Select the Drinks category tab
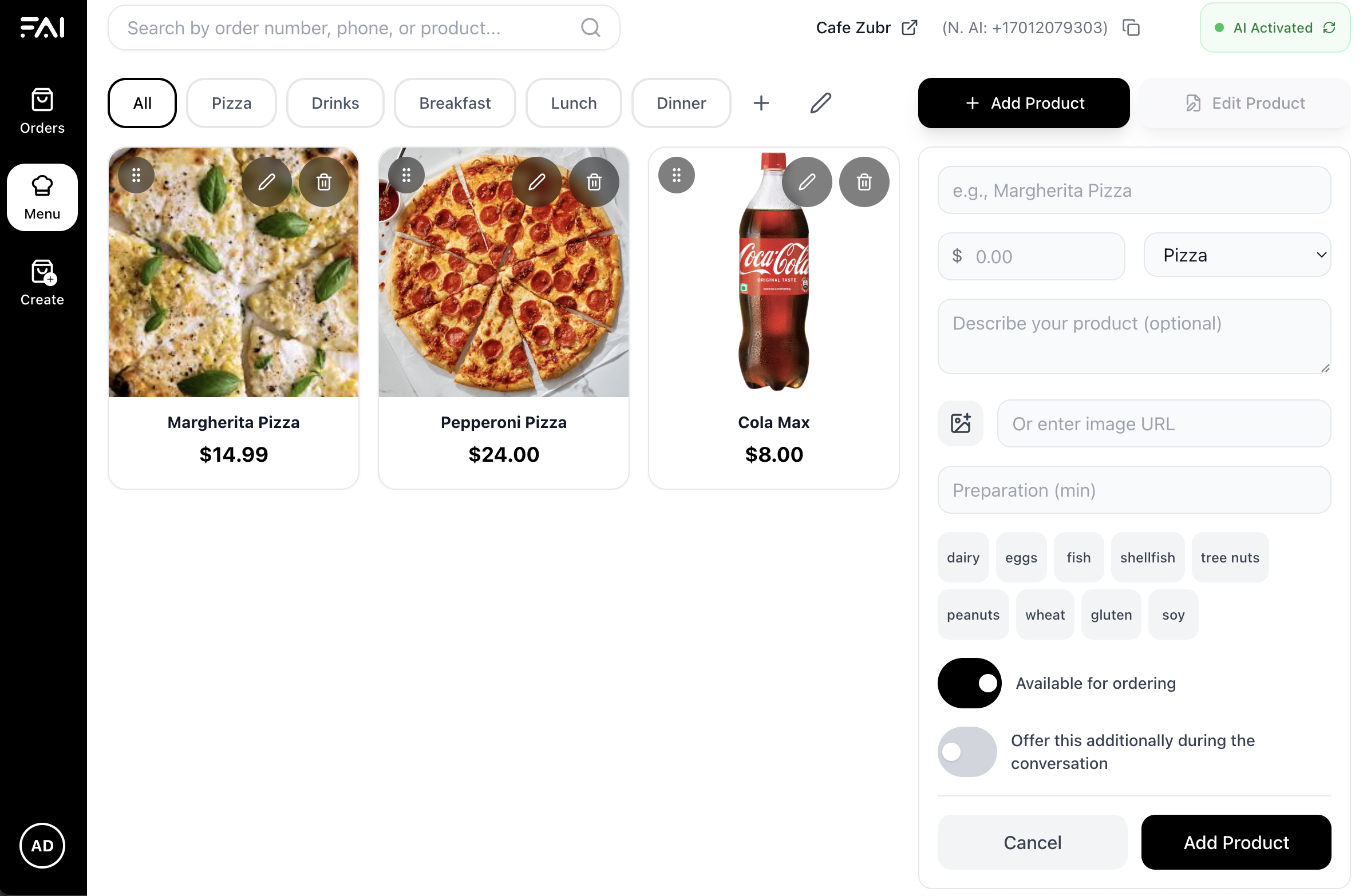1367x896 pixels. pyautogui.click(x=335, y=104)
